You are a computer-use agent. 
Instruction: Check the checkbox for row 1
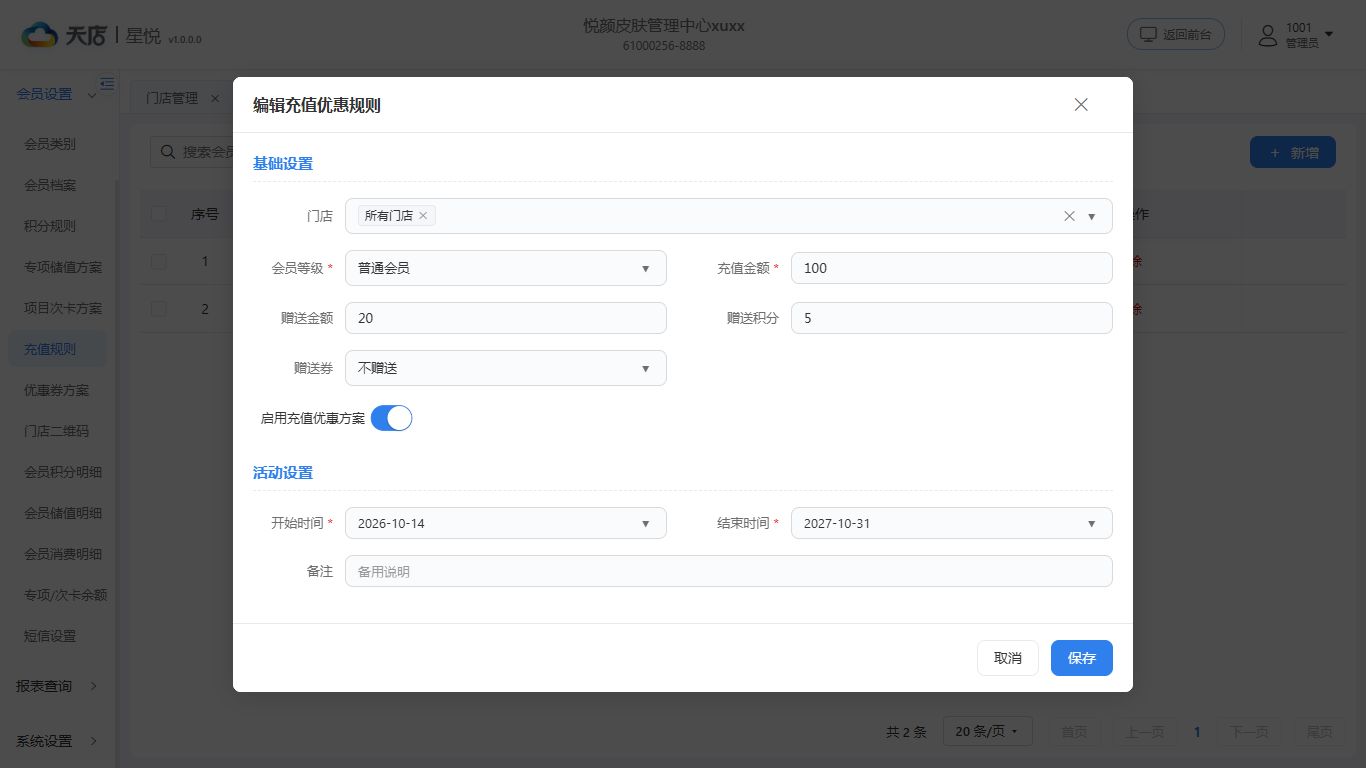(x=159, y=261)
